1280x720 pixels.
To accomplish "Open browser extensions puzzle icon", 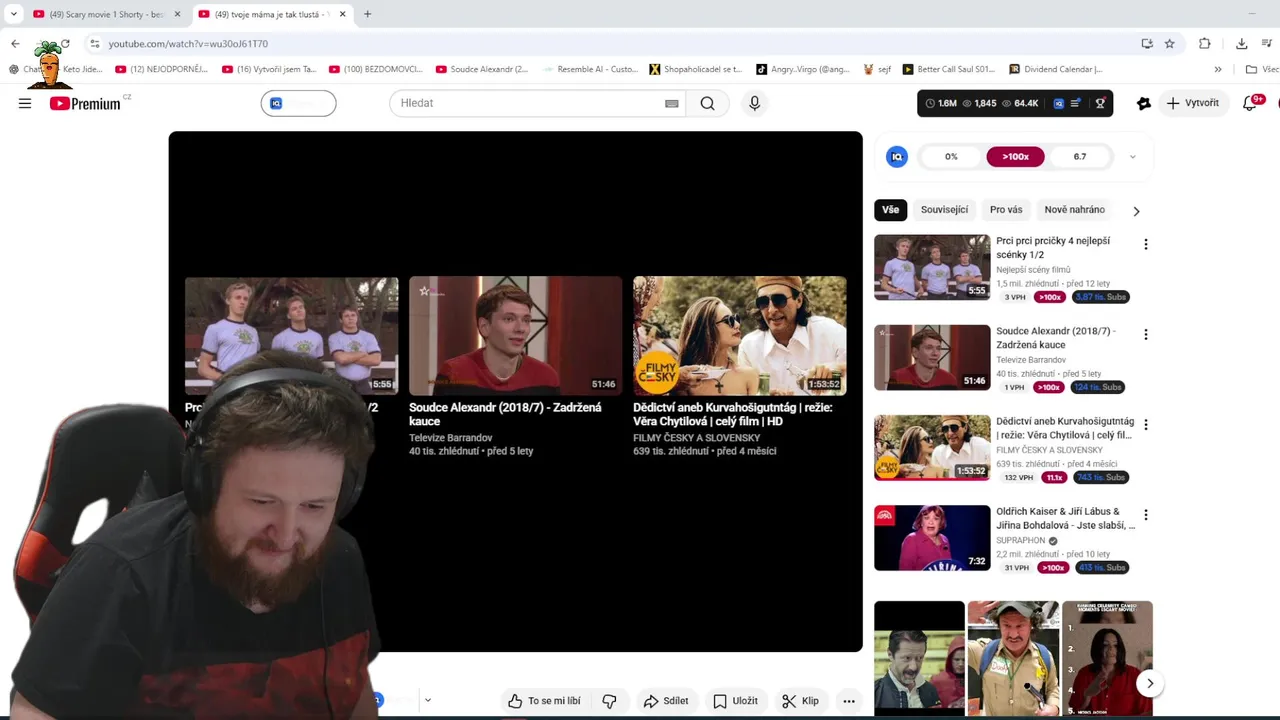I will pyautogui.click(x=1204, y=44).
